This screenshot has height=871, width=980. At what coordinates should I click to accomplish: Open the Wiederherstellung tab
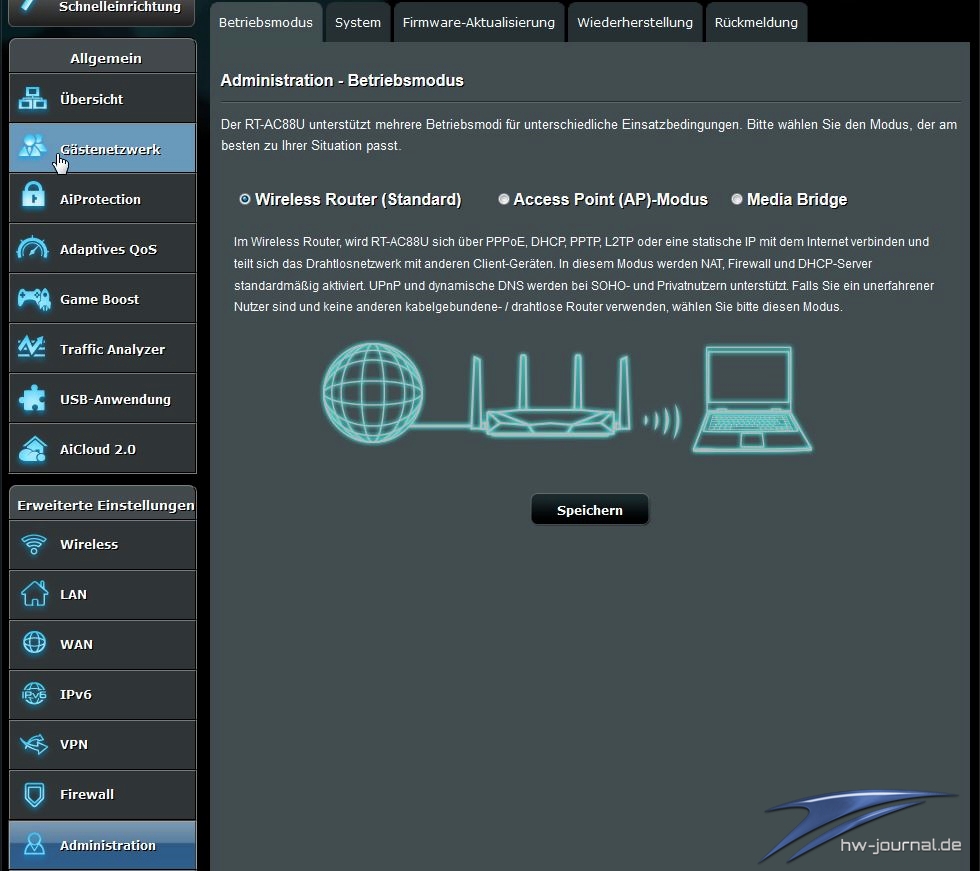coord(635,22)
